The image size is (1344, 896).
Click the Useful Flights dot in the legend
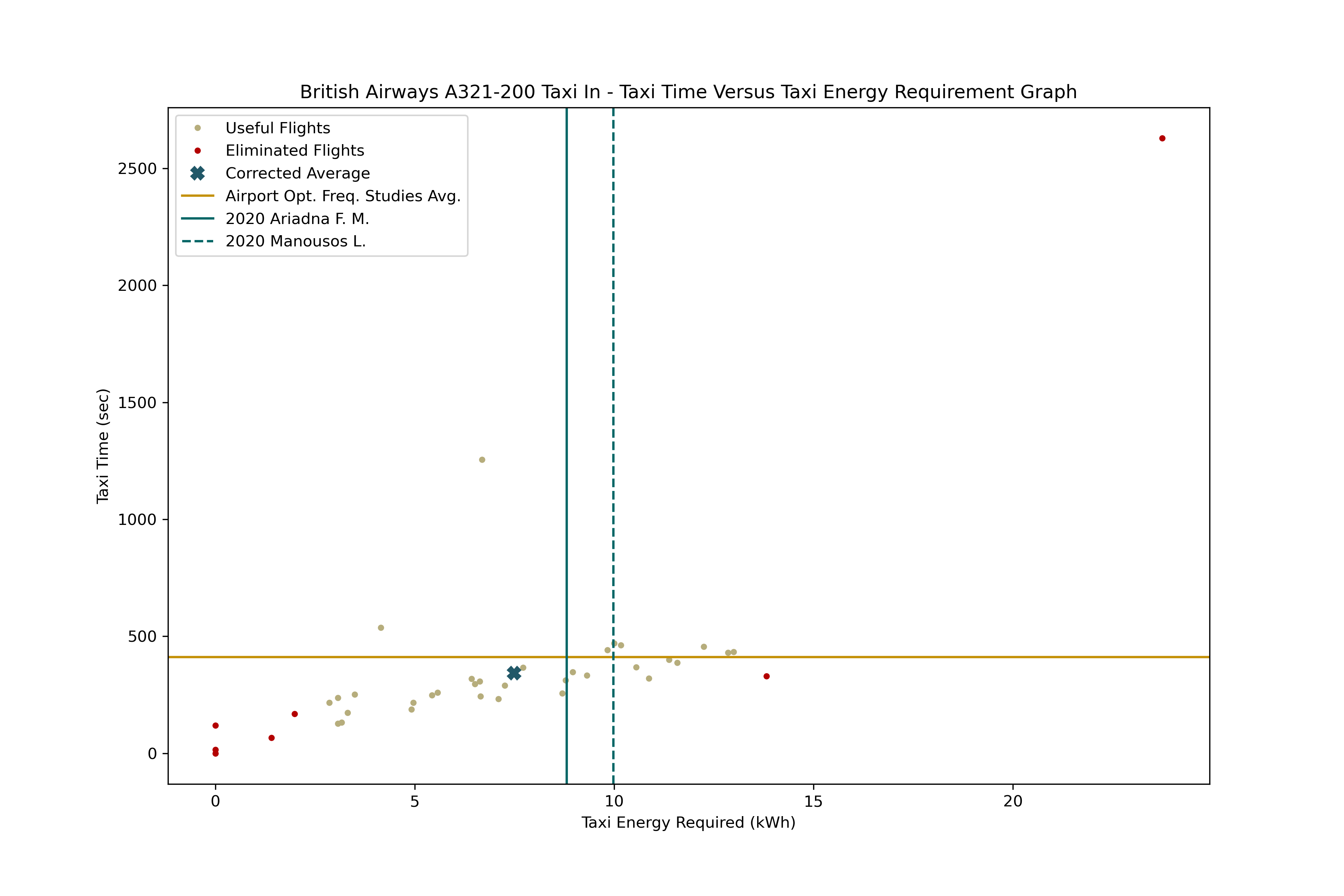(x=198, y=128)
